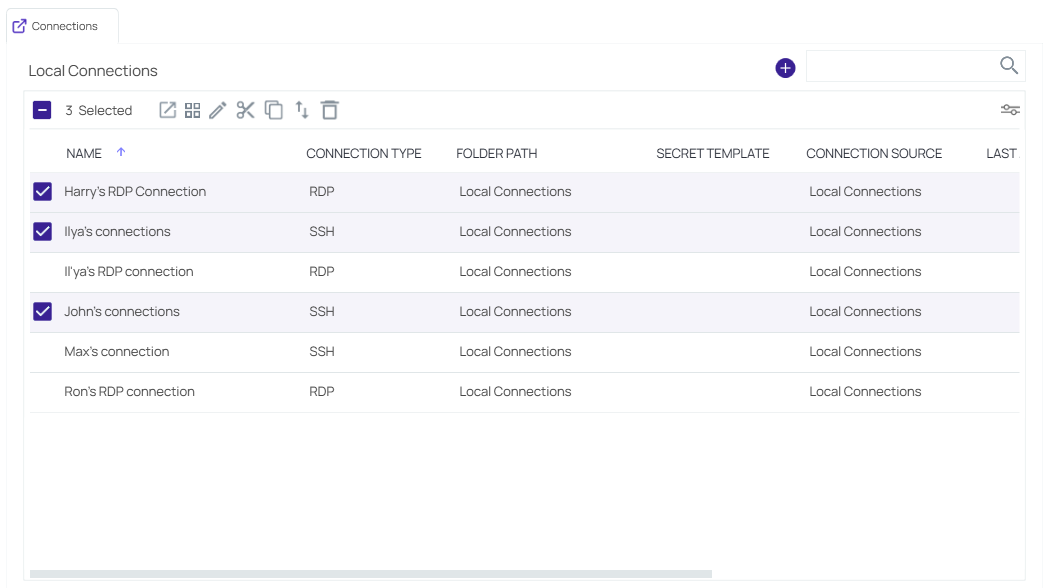Open column settings with the sliders icon
Viewport: 1057px width, 588px height.
tap(1009, 110)
